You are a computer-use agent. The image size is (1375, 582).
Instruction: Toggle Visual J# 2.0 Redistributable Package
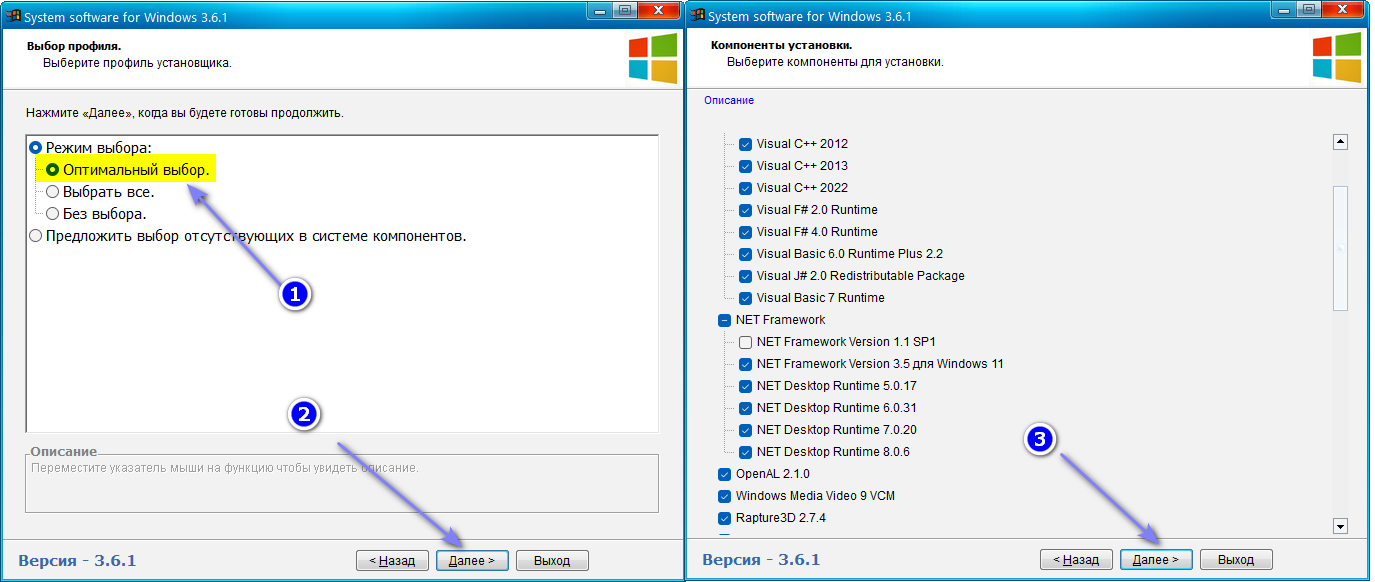[746, 276]
